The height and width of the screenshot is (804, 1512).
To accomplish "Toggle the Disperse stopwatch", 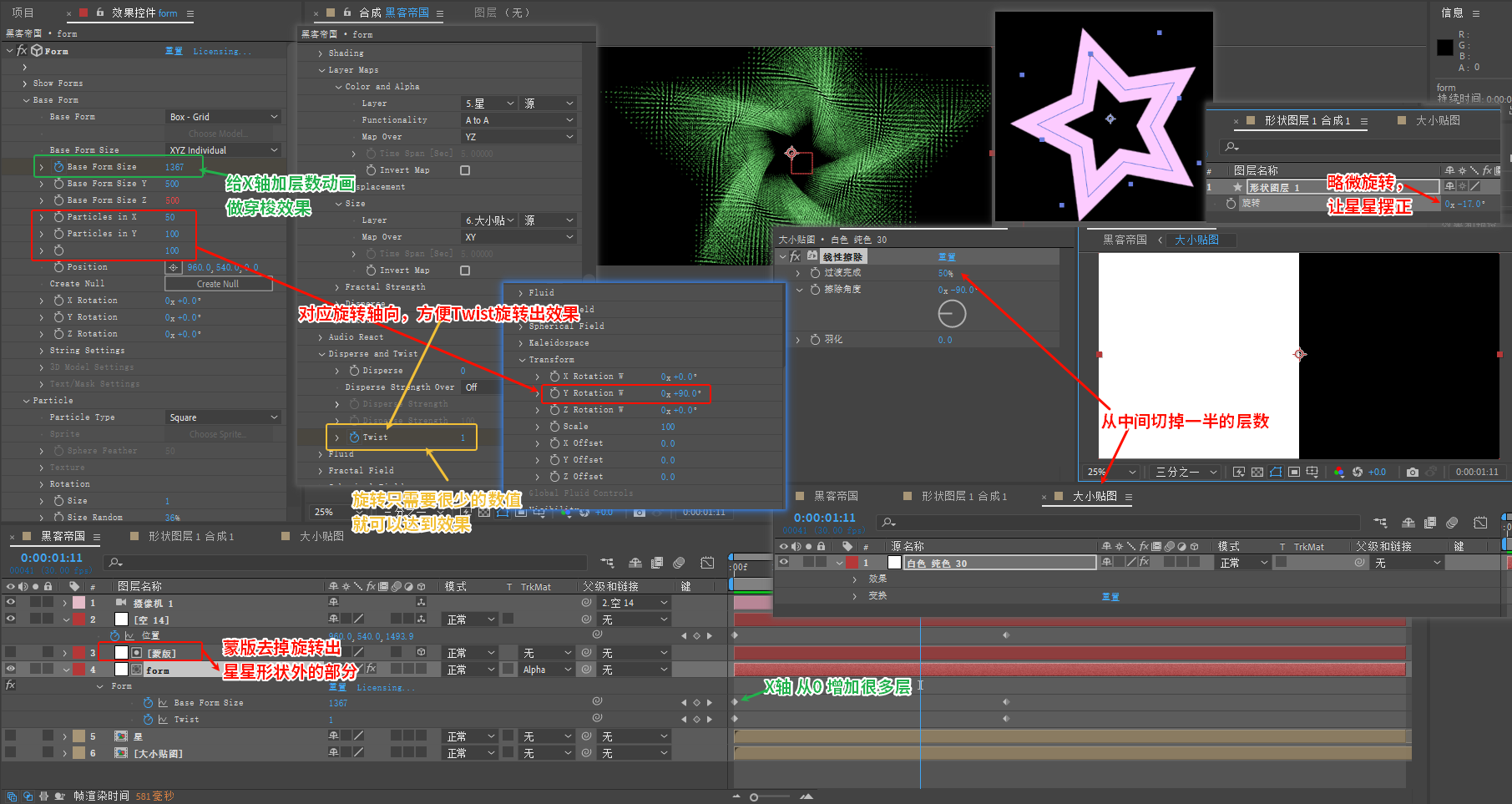I will coord(354,371).
